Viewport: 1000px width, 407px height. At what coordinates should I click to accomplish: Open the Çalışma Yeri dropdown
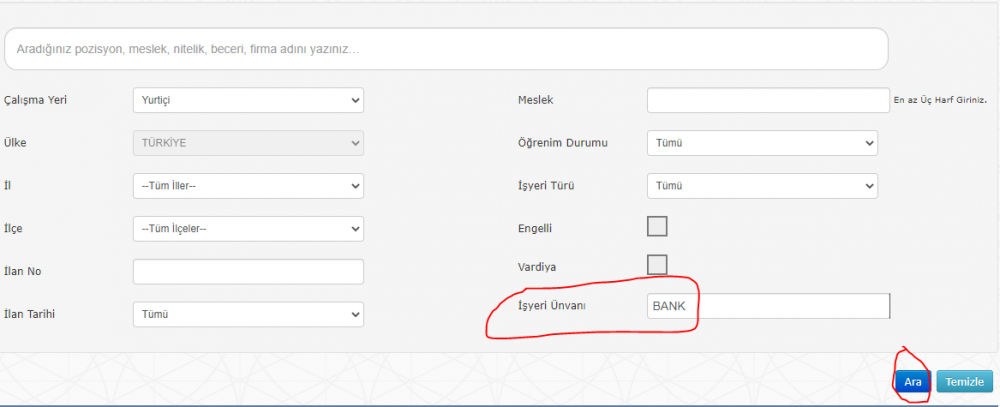tap(248, 100)
